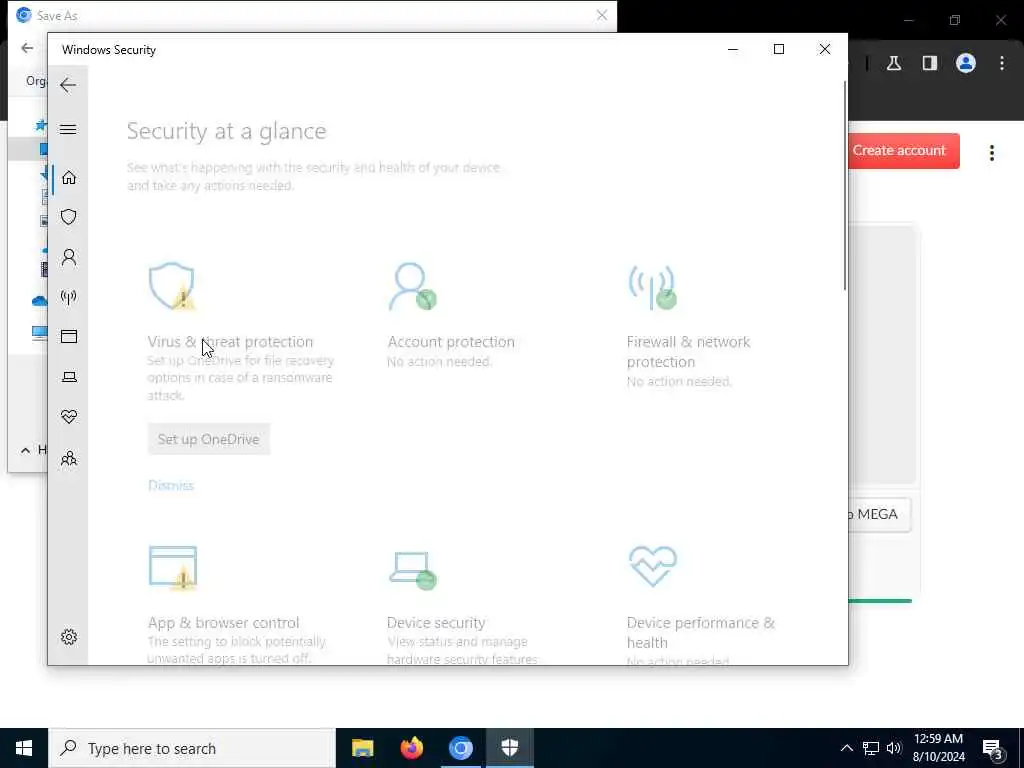Click the network tray icon

pos(871,748)
